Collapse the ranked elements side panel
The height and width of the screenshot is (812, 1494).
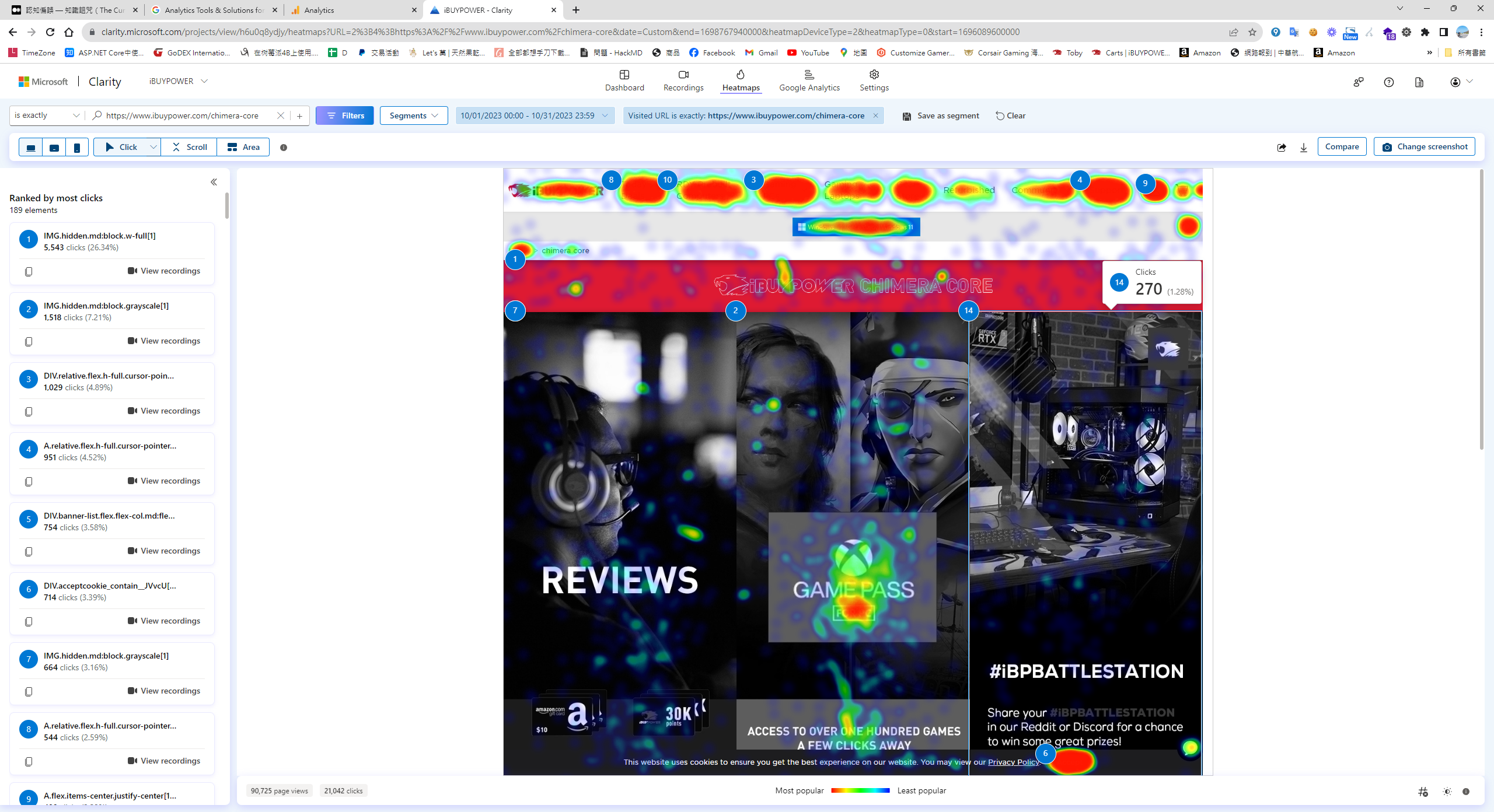(x=214, y=182)
